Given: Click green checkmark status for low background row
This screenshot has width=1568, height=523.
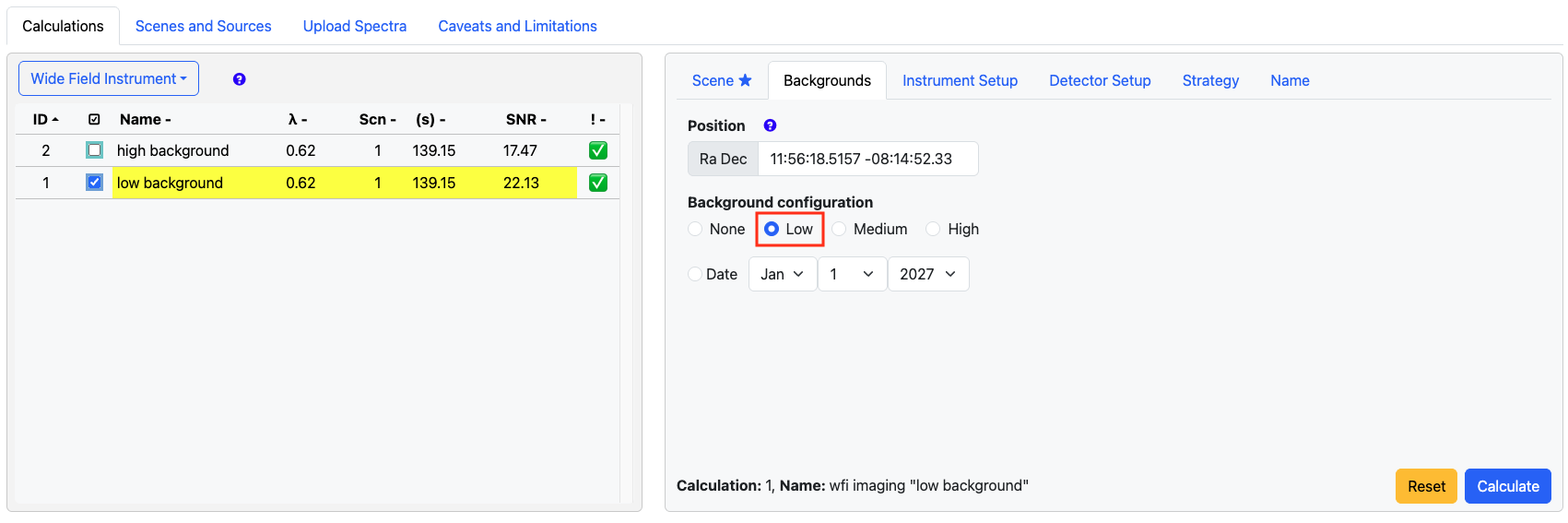Looking at the screenshot, I should point(597,183).
